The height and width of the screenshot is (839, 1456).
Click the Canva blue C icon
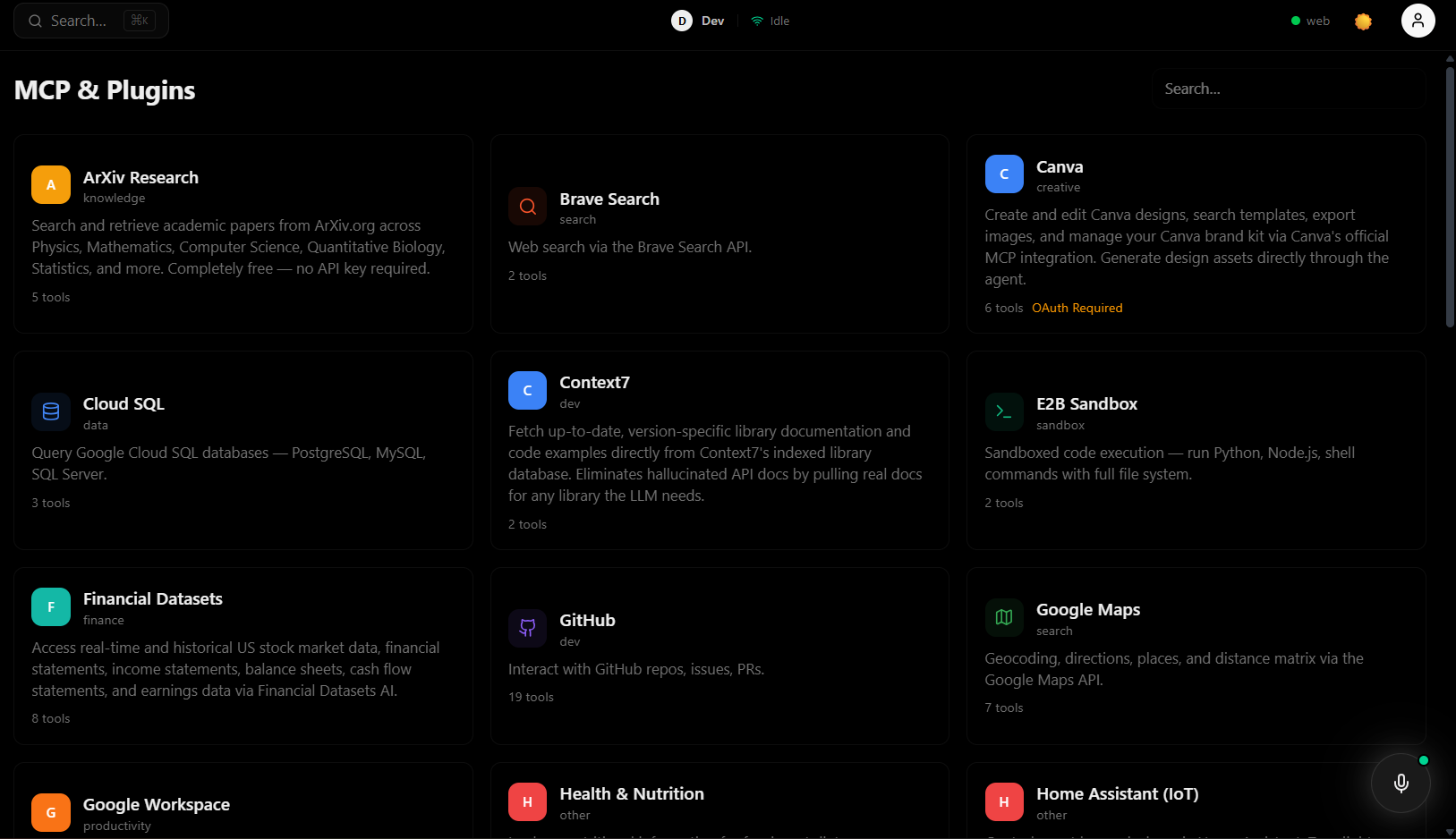coord(1004,174)
